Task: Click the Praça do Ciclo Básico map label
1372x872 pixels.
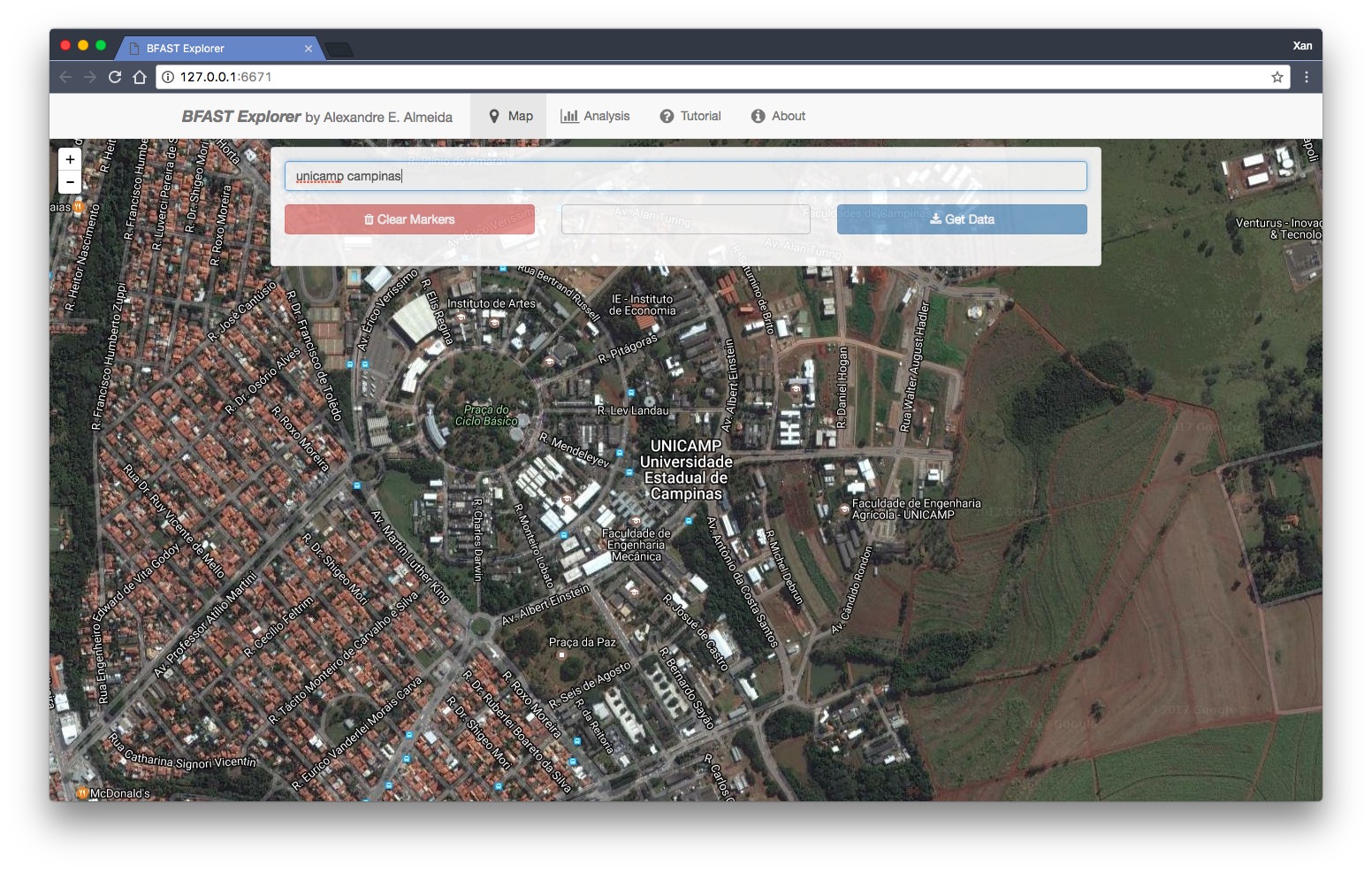Action: coord(486,416)
